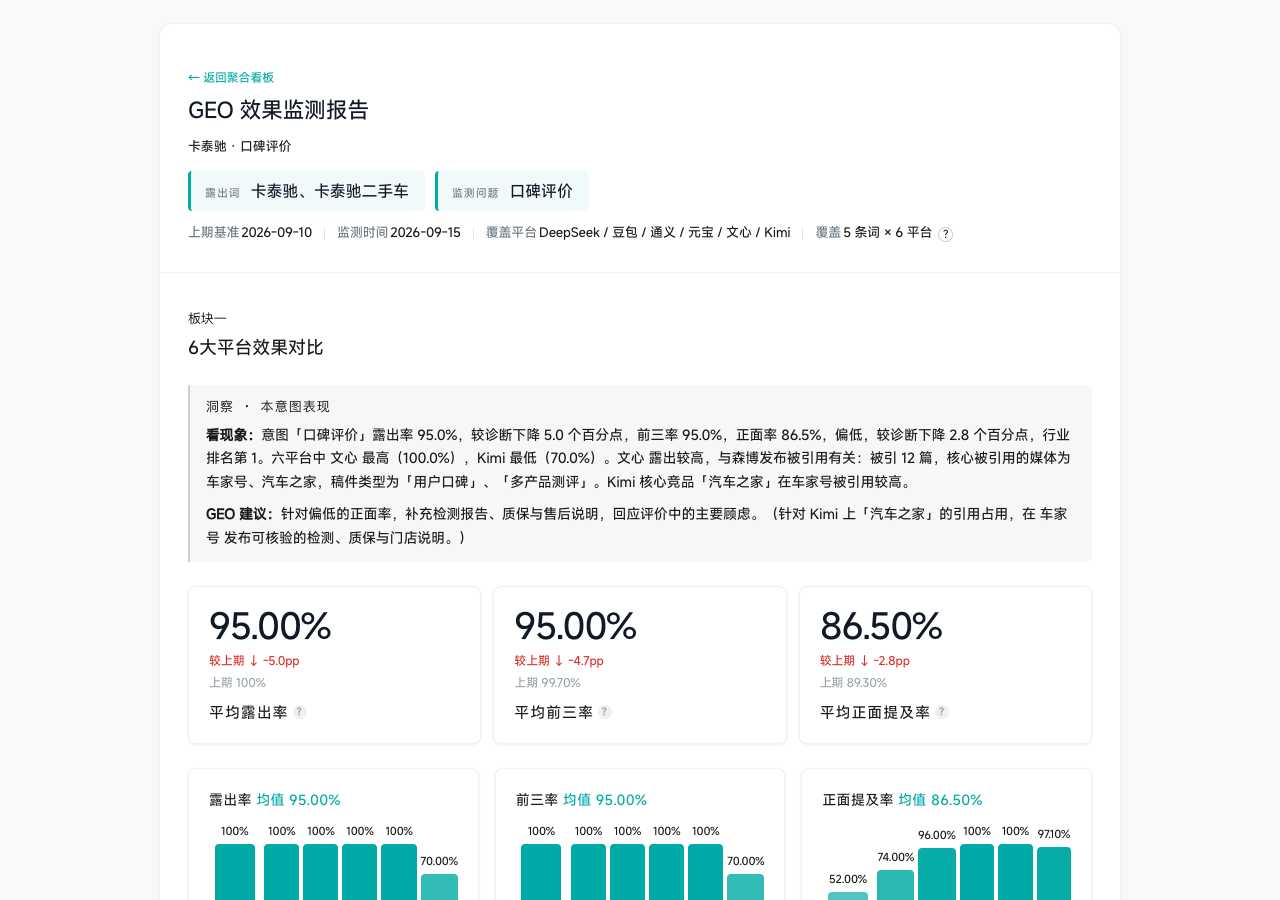Click the 95.00% value in 平均露出率 card

tap(270, 626)
